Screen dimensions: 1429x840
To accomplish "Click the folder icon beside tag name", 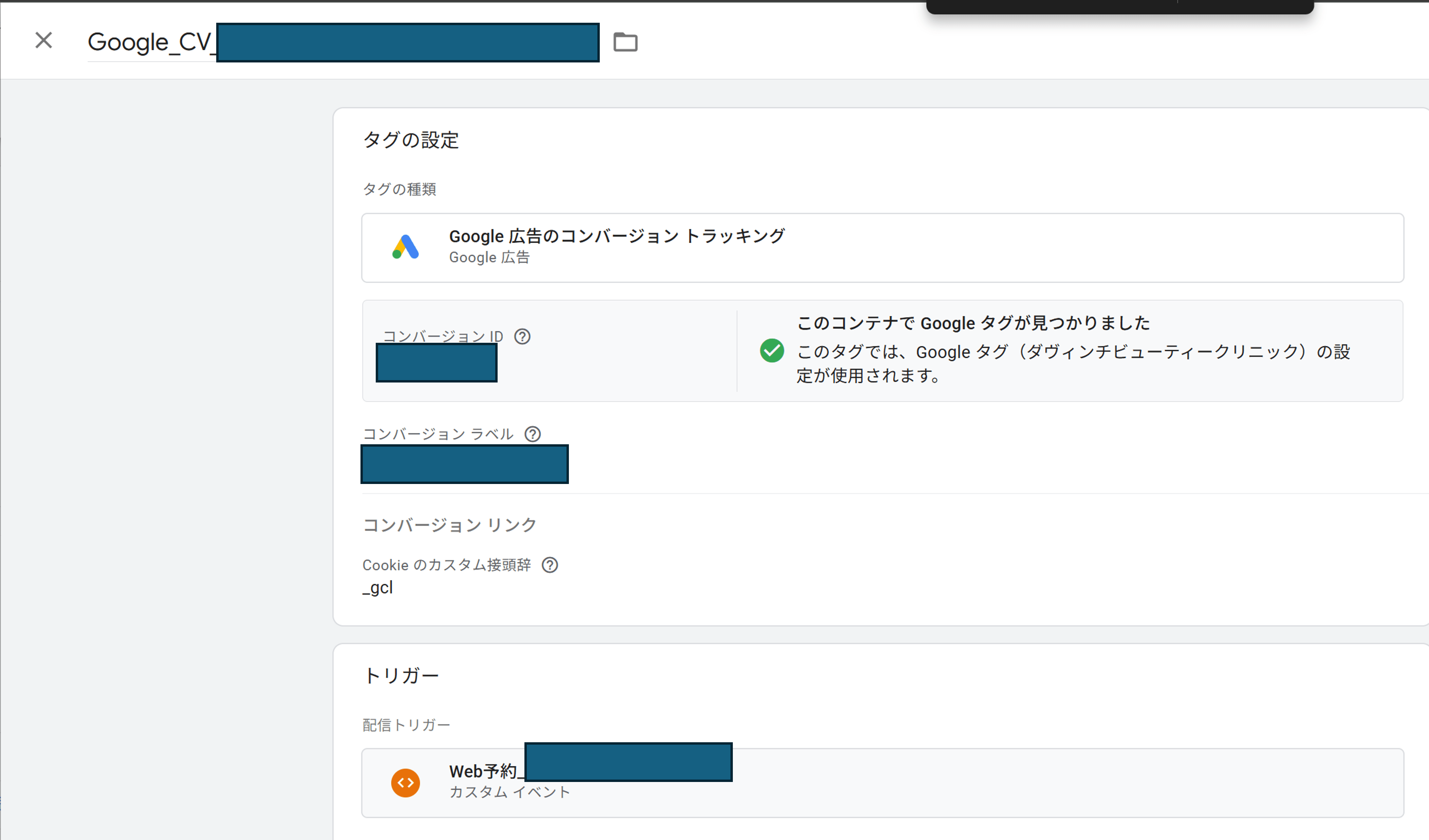I will (626, 42).
